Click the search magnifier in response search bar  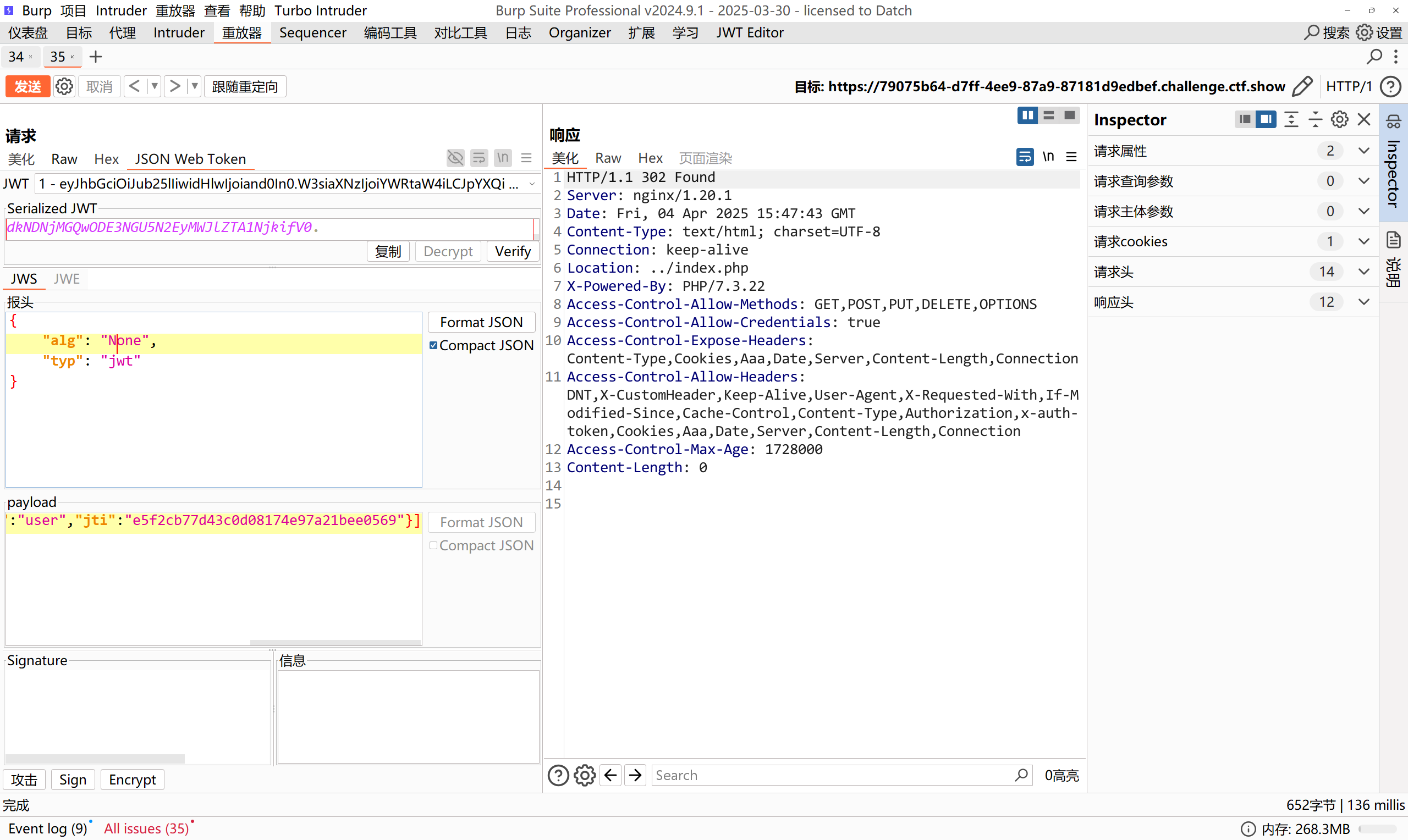1021,775
